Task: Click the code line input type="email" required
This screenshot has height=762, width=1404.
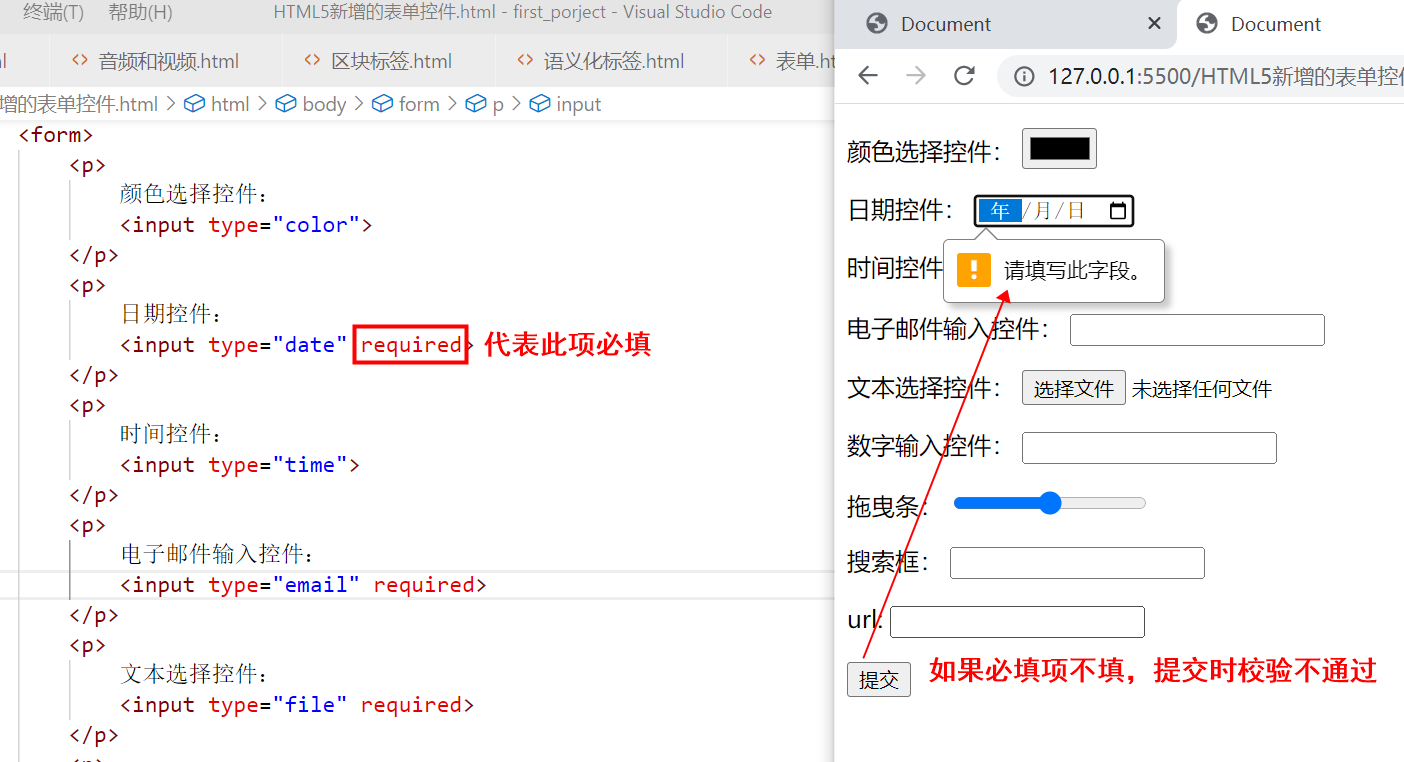Action: pyautogui.click(x=303, y=585)
